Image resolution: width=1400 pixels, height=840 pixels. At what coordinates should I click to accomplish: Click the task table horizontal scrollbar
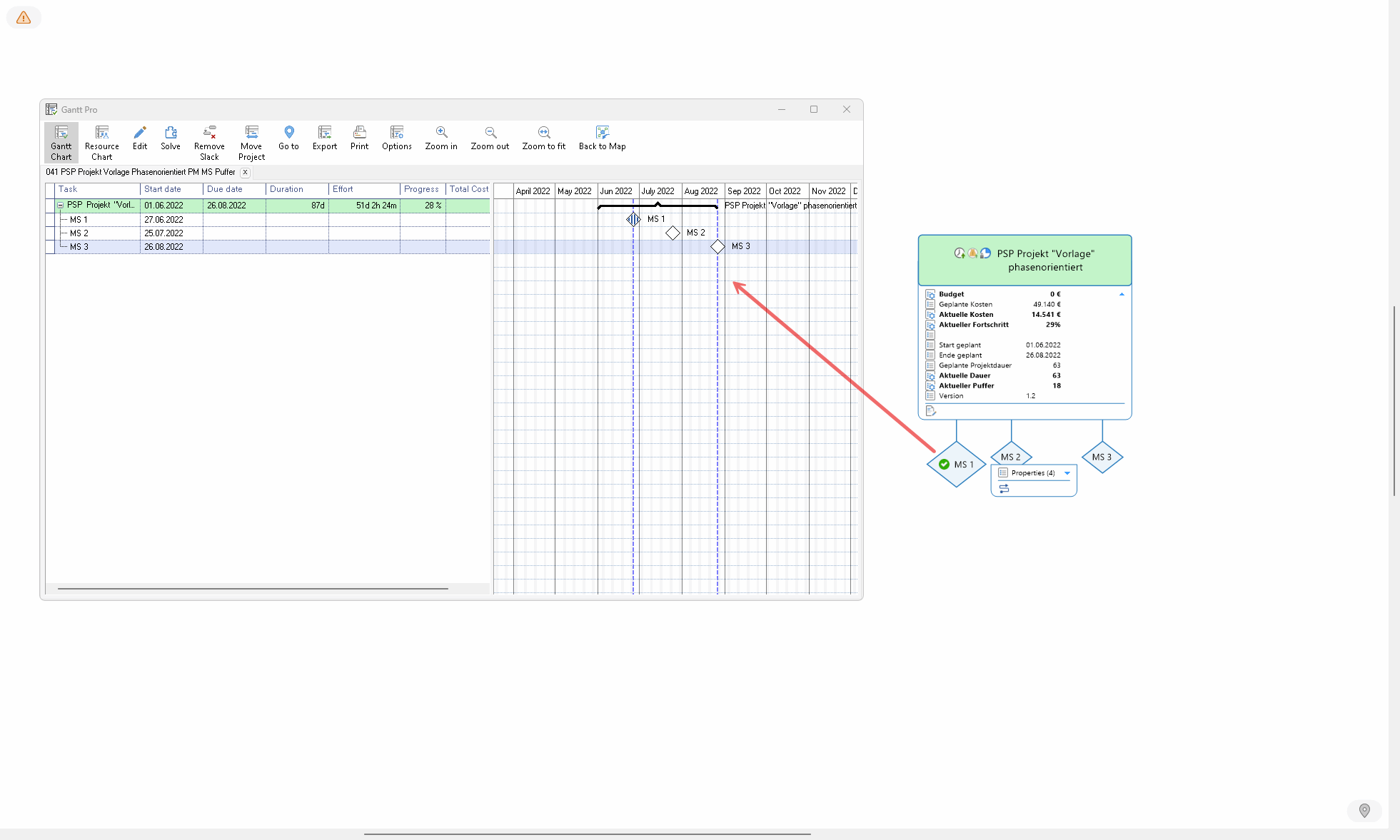click(253, 589)
